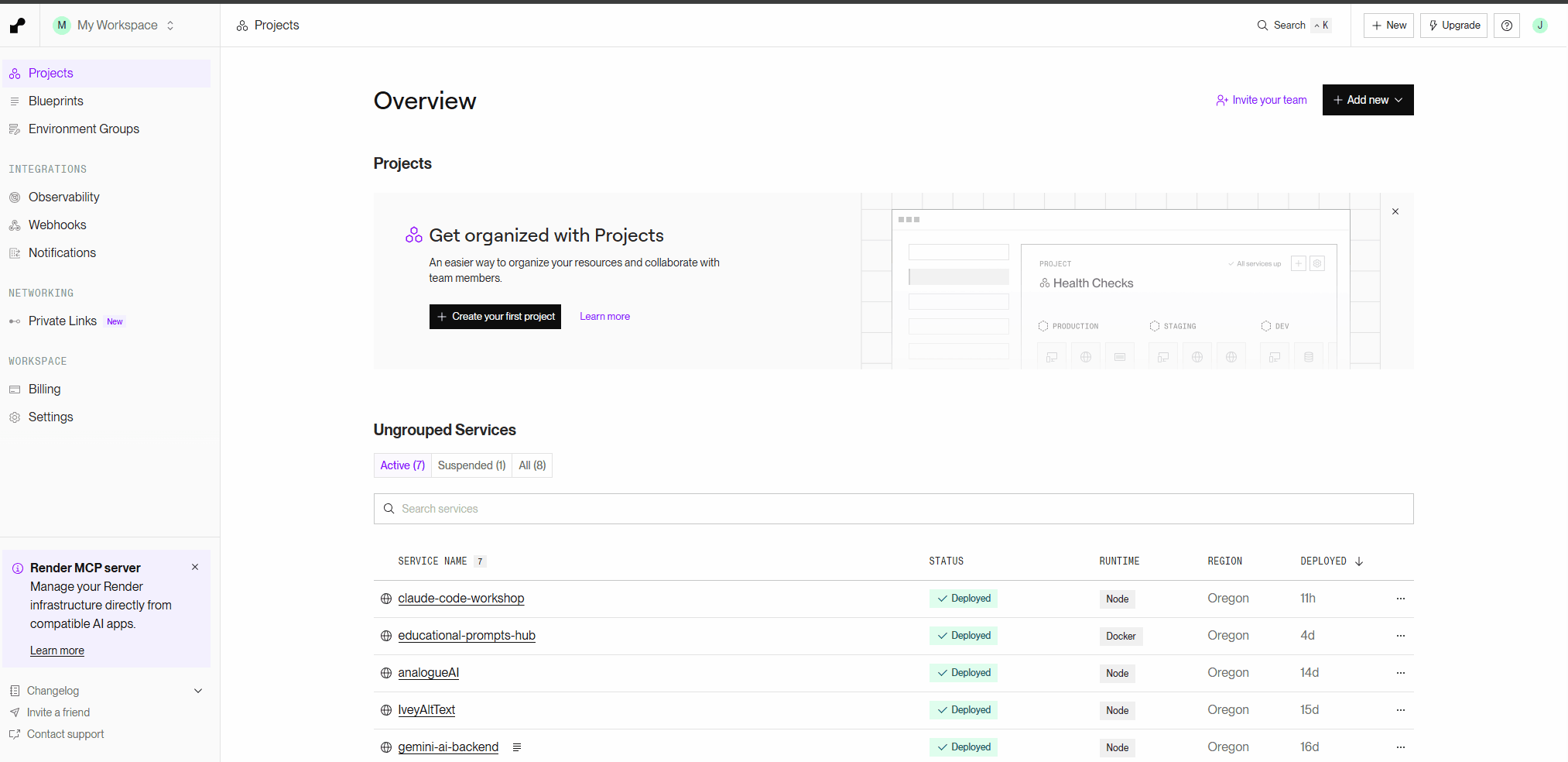Dismiss the Get organized with Projects banner
The width and height of the screenshot is (1568, 762).
coord(1395,211)
